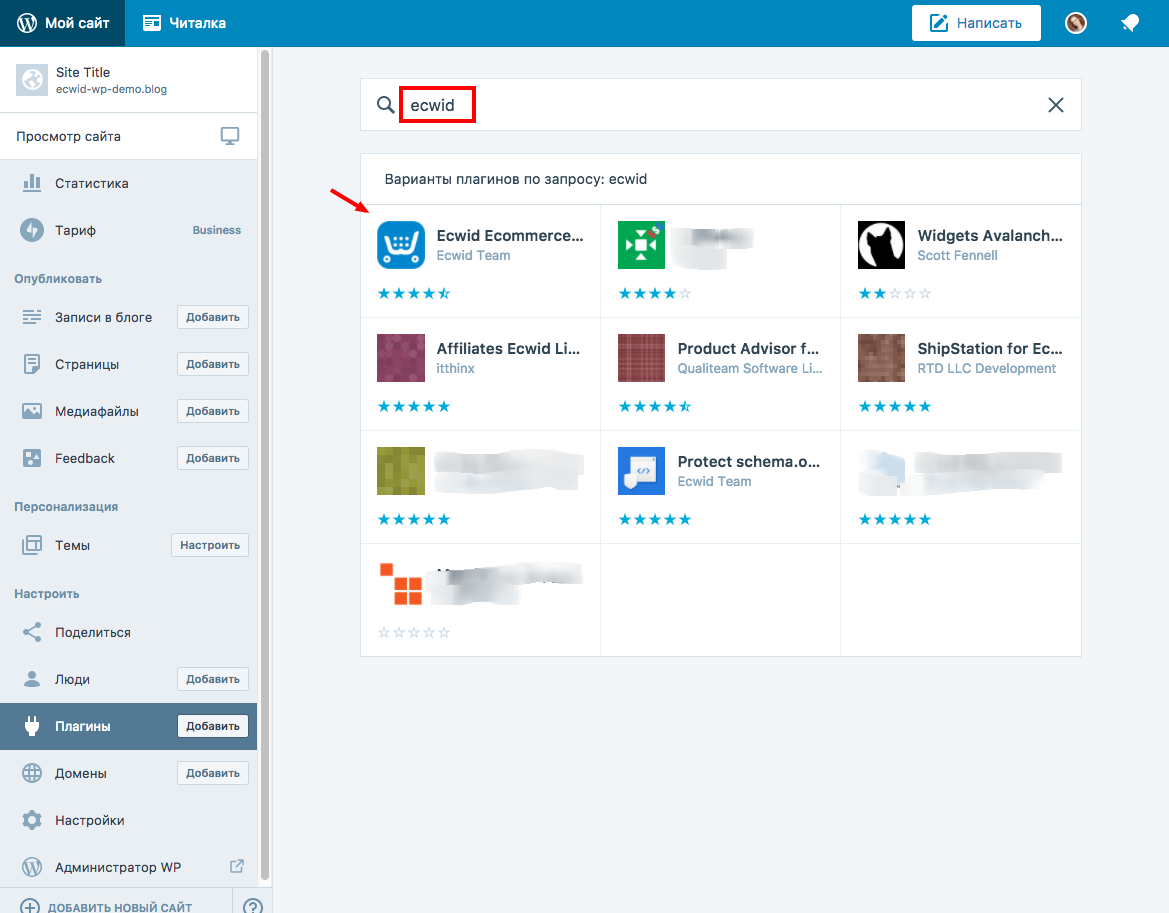Open ShipStation for Ecwid plugin
This screenshot has width=1169, height=913.
tap(961, 374)
